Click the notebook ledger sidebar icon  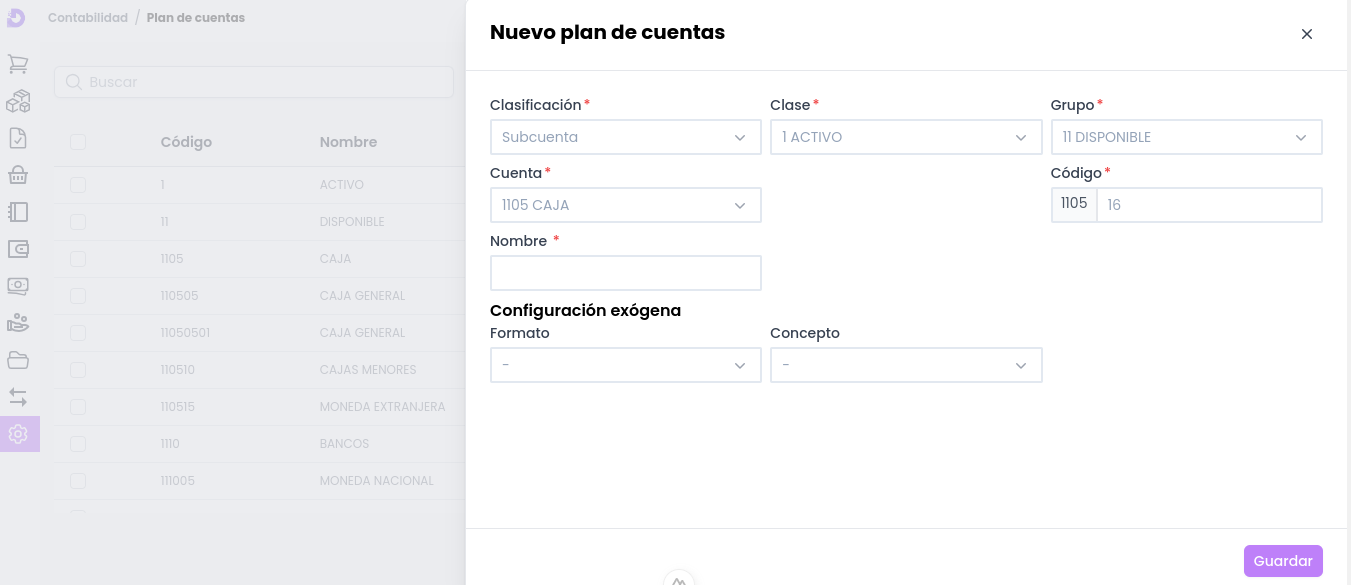[x=18, y=212]
